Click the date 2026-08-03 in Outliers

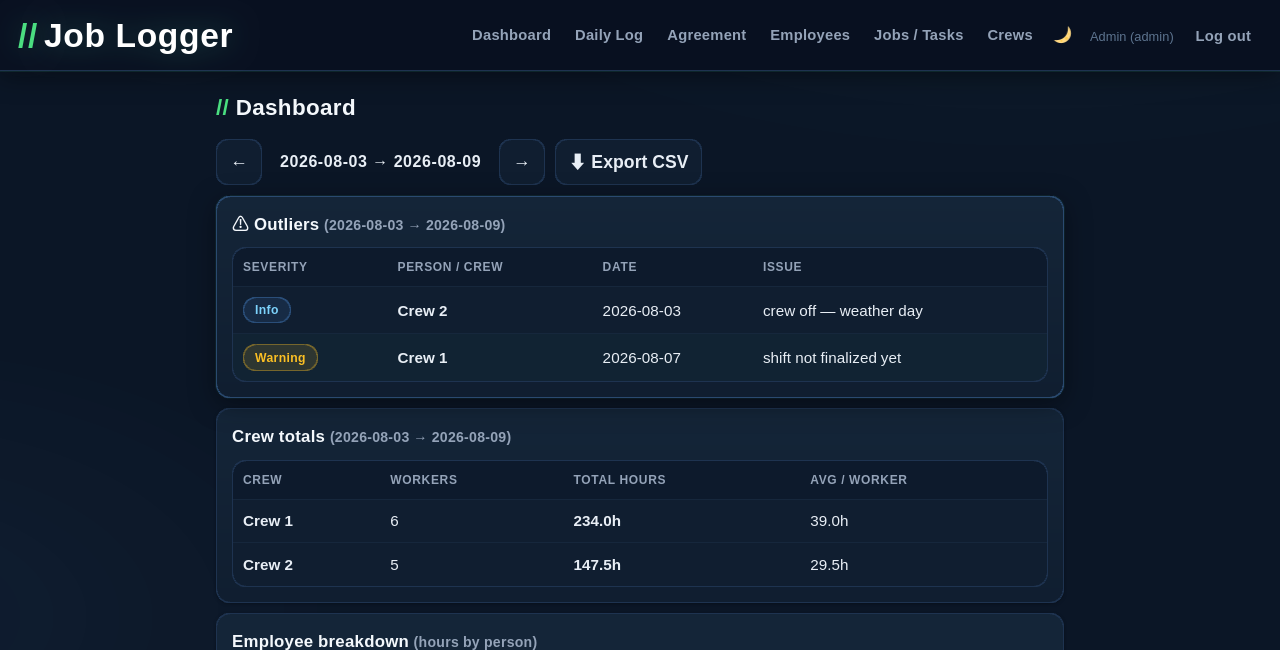[641, 311]
